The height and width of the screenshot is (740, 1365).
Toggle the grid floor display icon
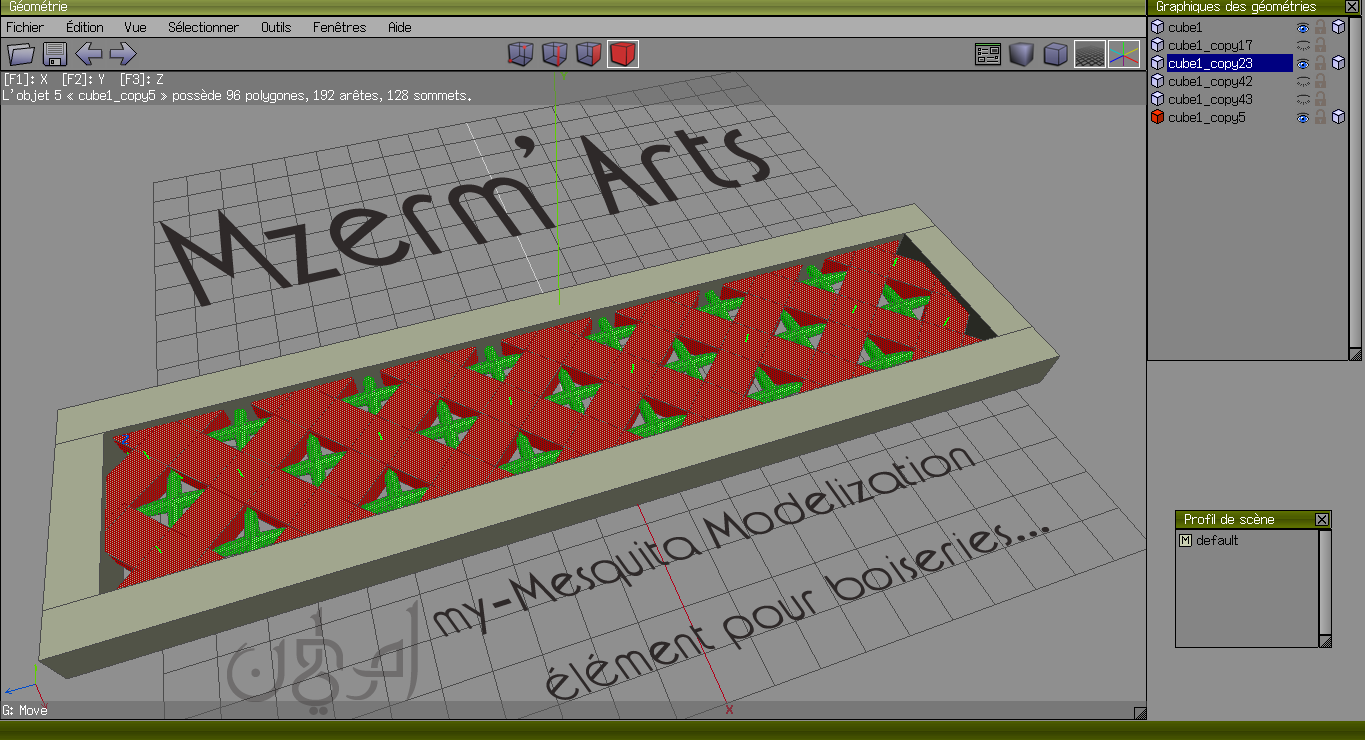[x=1089, y=54]
